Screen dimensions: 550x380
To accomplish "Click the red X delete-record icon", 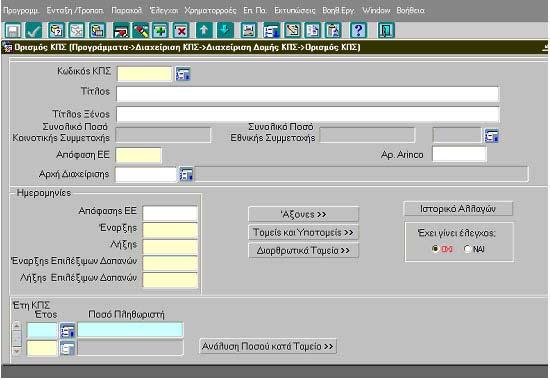I will pos(181,31).
